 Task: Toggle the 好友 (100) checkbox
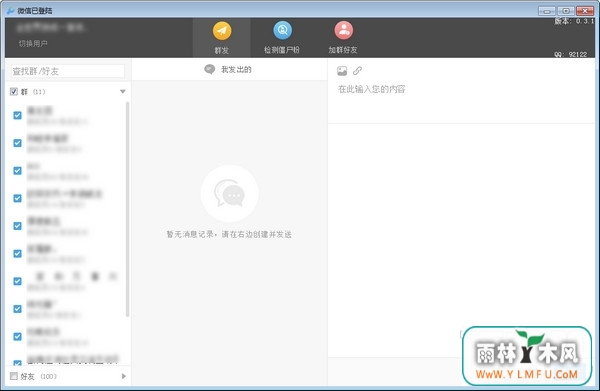click(14, 376)
